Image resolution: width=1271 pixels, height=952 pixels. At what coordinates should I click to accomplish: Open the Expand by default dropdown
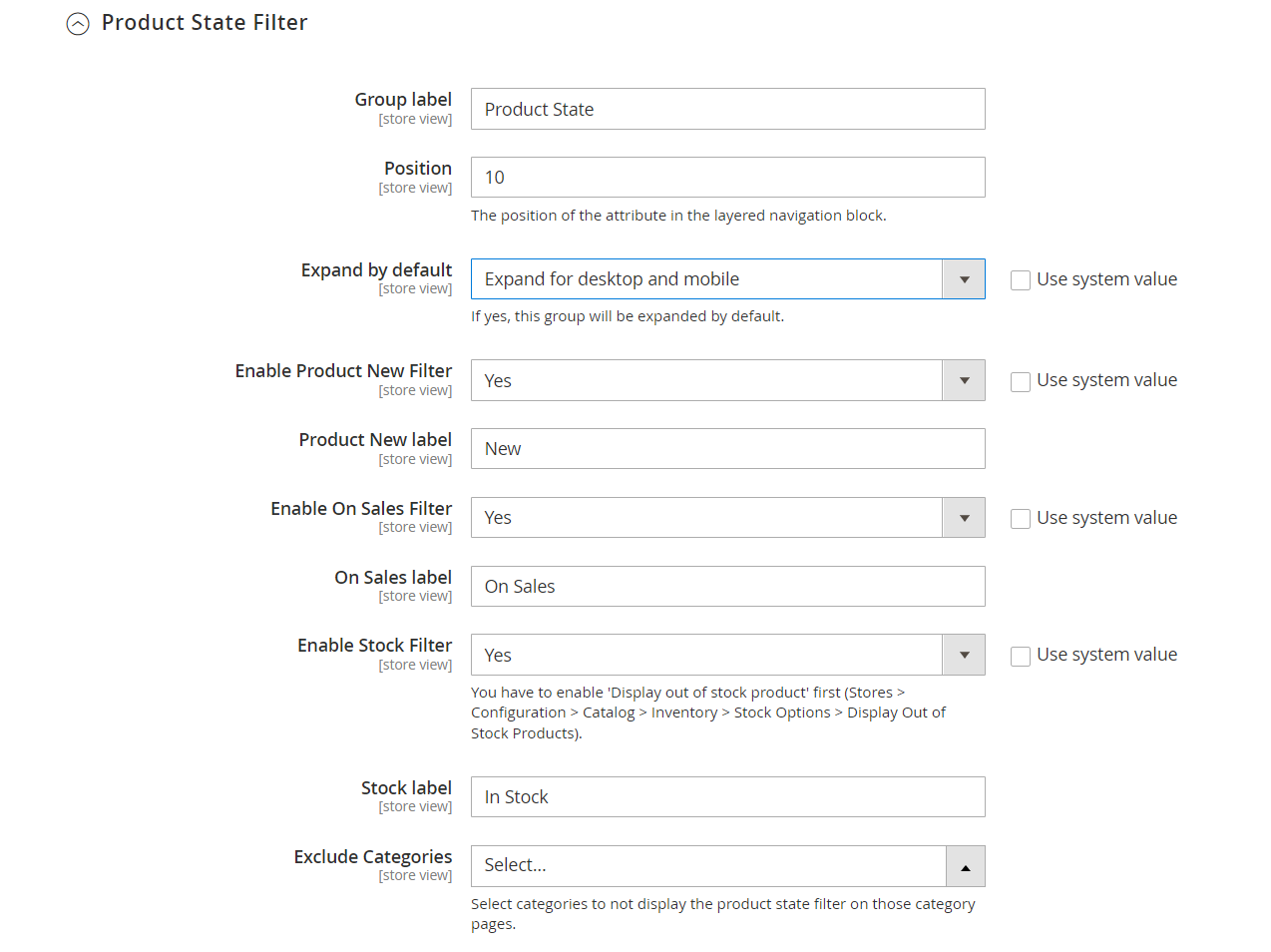(x=706, y=279)
